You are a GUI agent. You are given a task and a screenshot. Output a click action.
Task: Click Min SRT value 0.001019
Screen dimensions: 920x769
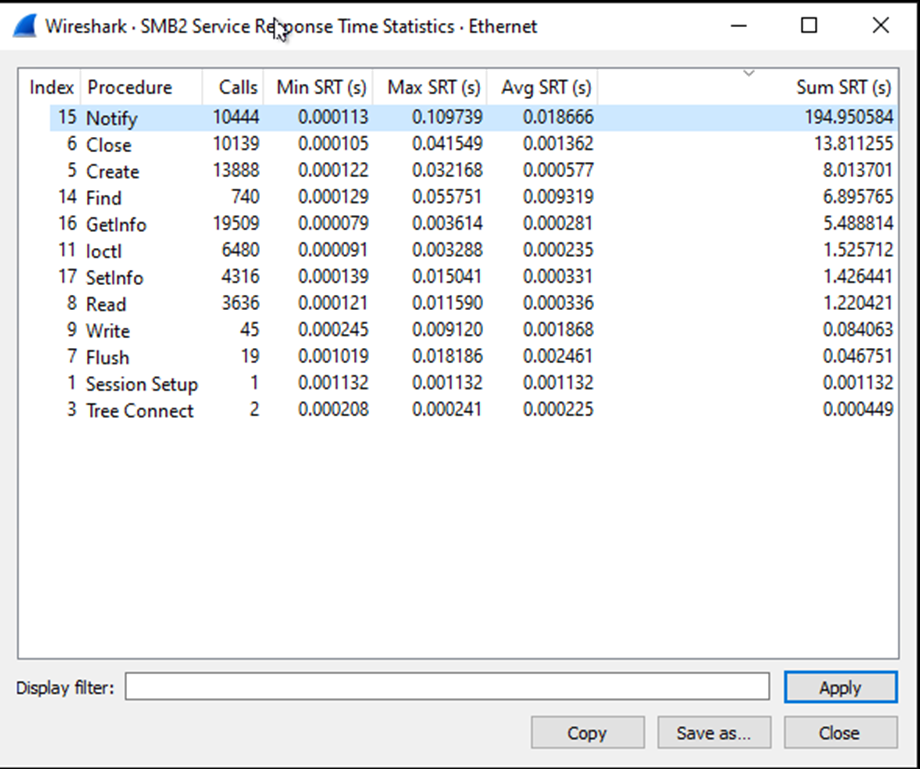point(333,357)
